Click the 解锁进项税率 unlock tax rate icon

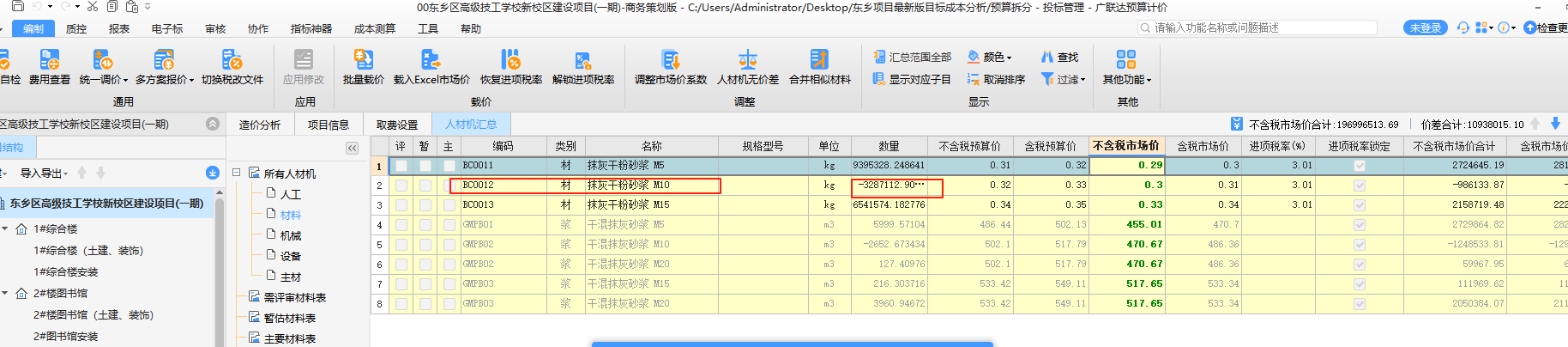(582, 59)
